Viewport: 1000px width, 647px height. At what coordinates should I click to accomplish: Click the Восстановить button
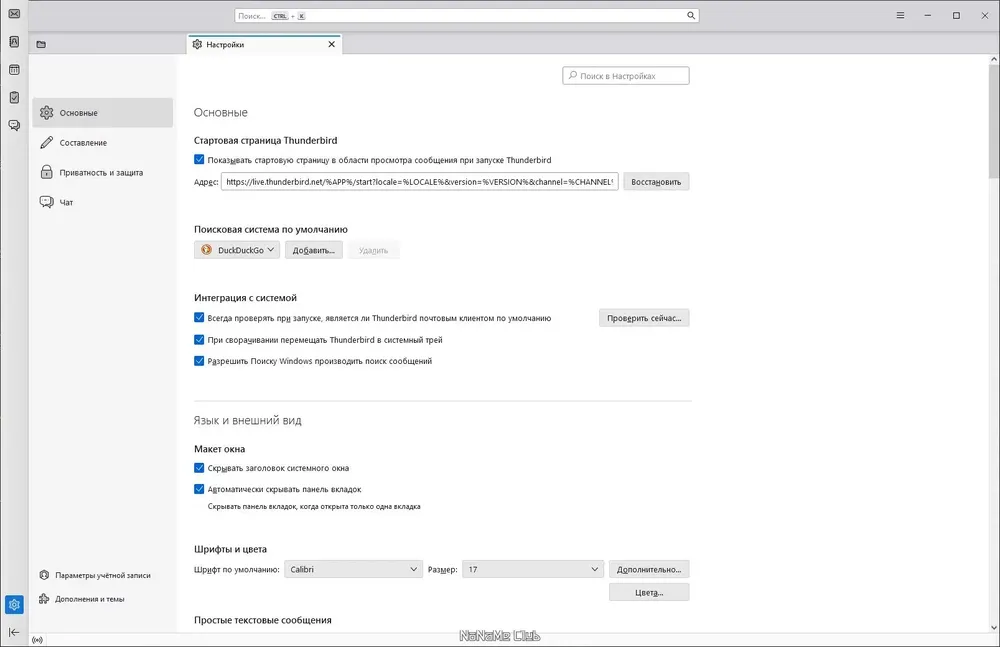click(x=656, y=182)
